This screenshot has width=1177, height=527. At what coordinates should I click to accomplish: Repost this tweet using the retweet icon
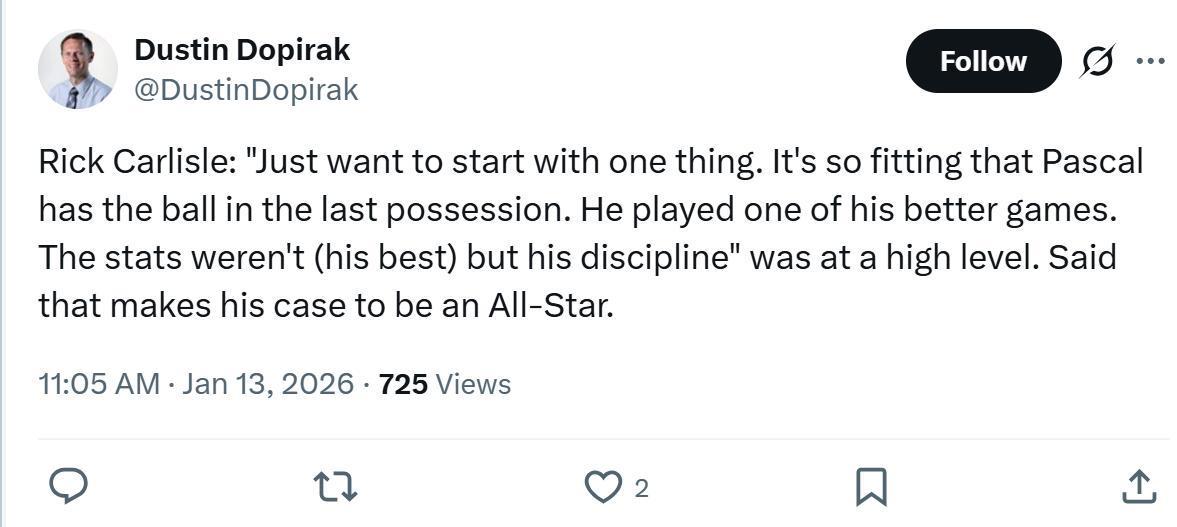point(335,487)
